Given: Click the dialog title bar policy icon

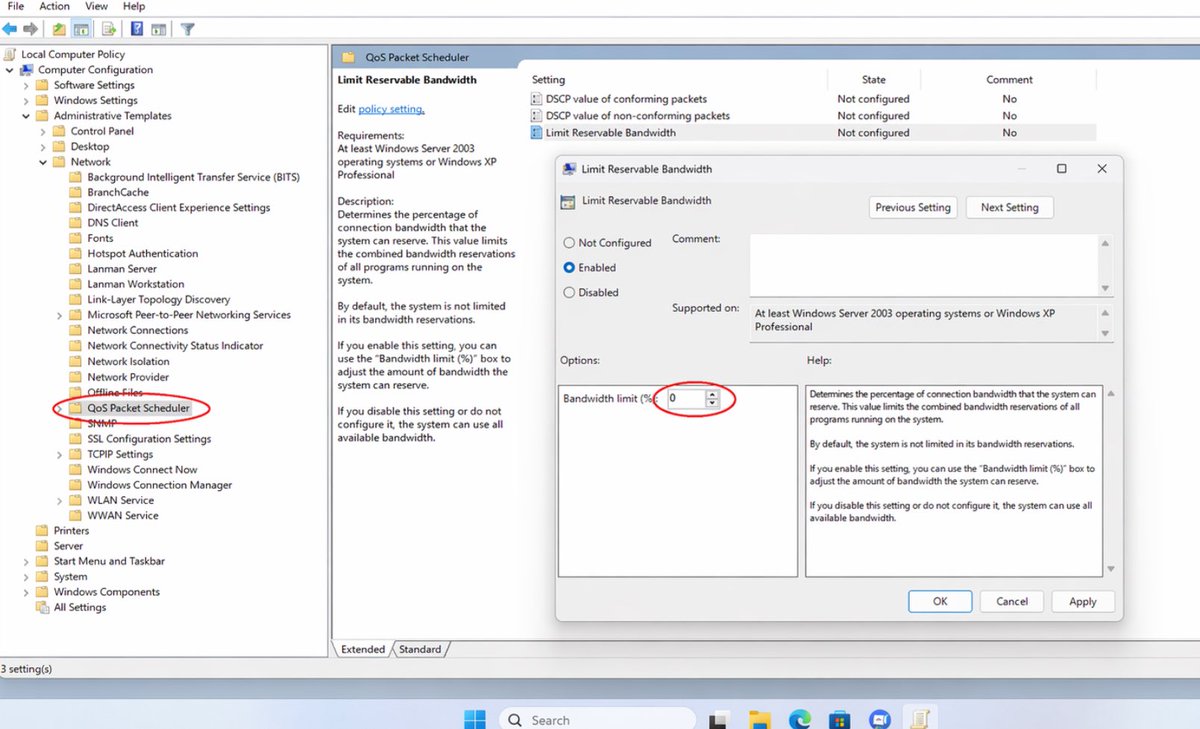Looking at the screenshot, I should click(x=569, y=169).
